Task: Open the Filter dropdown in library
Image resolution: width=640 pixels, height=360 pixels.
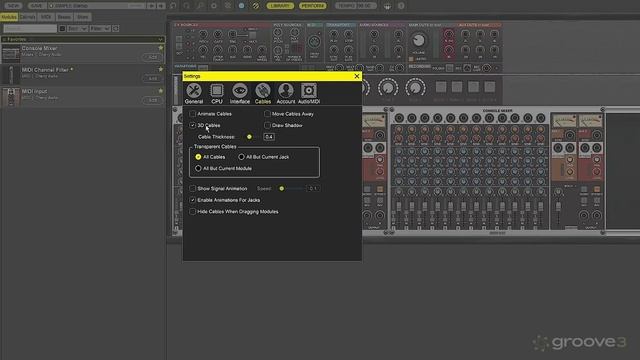Action: point(100,29)
